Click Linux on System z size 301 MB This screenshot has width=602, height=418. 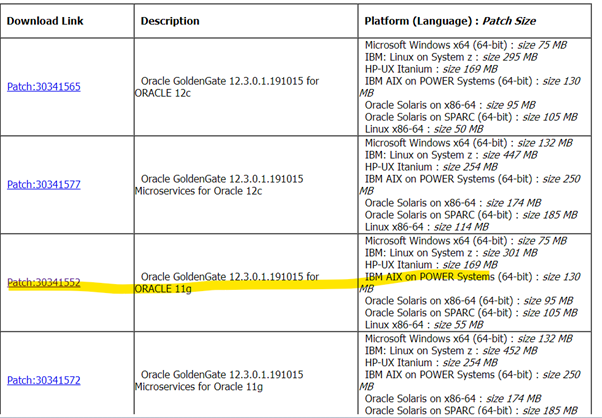(x=452, y=252)
